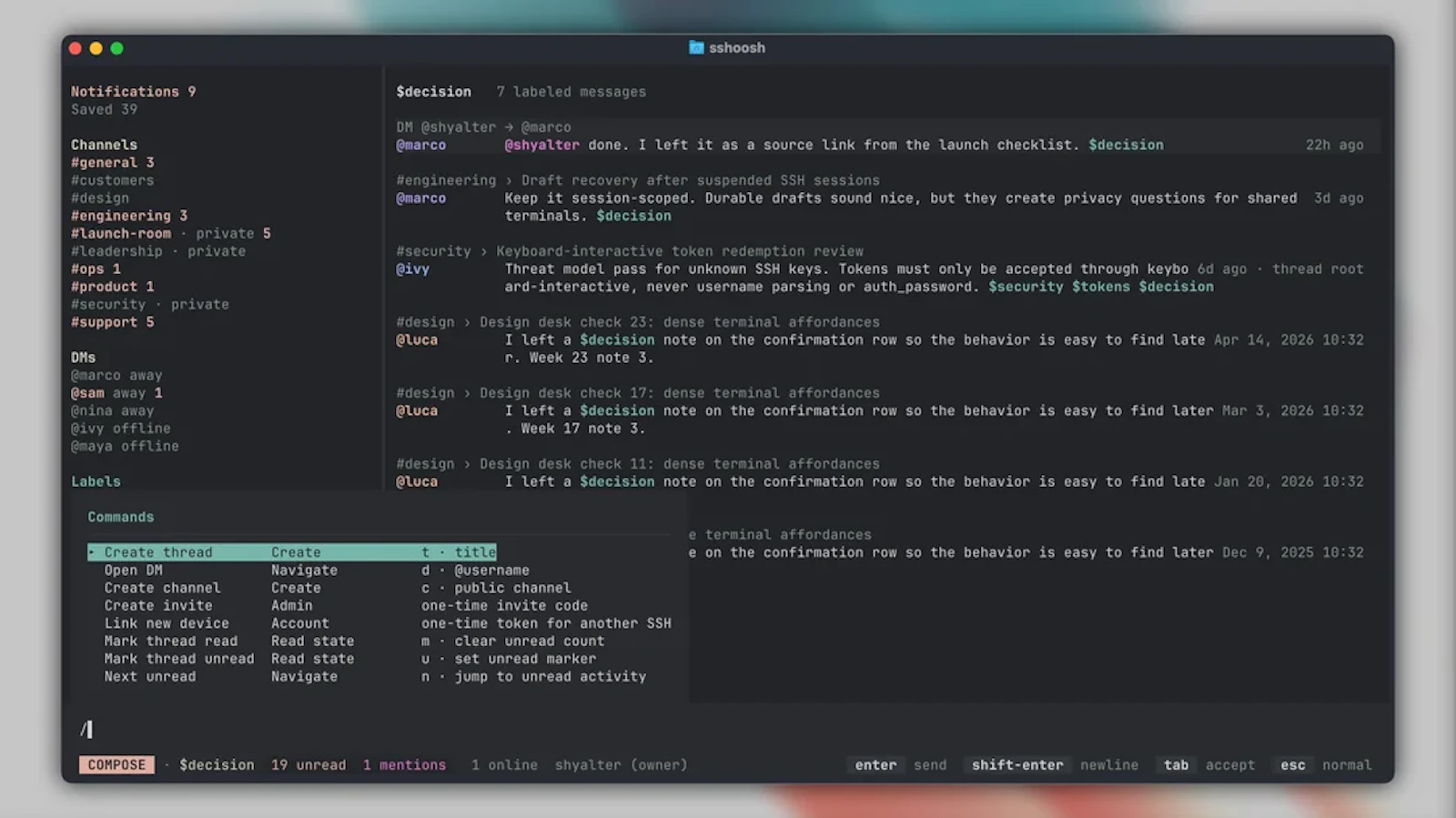The width and height of the screenshot is (1456, 818).
Task: Click the $decision label header
Action: coord(433,92)
